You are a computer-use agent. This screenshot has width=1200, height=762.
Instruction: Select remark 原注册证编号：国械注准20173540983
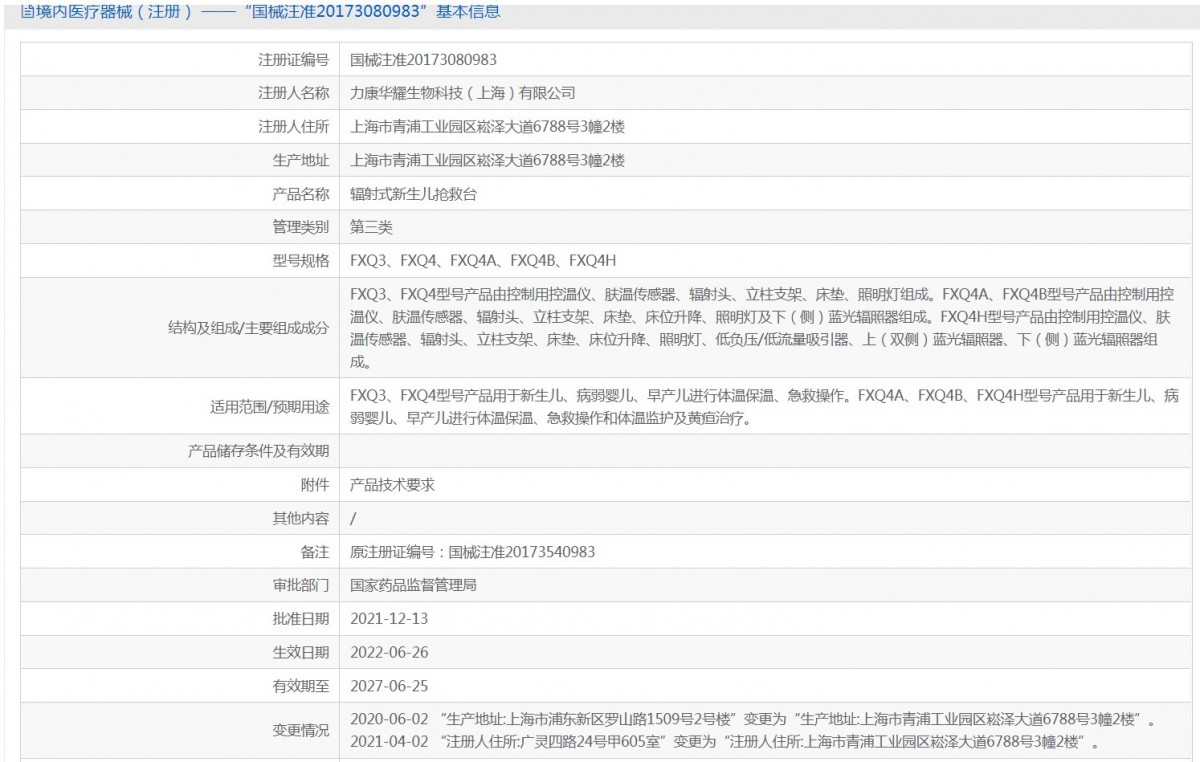[473, 552]
